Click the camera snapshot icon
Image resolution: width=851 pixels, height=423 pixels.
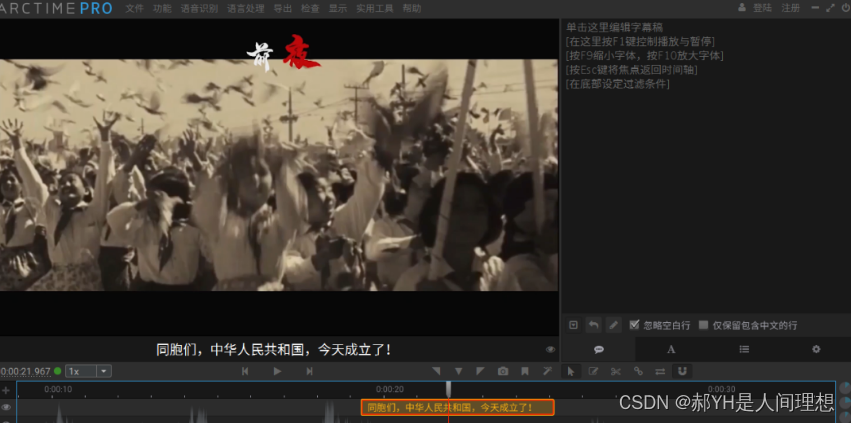pos(503,371)
